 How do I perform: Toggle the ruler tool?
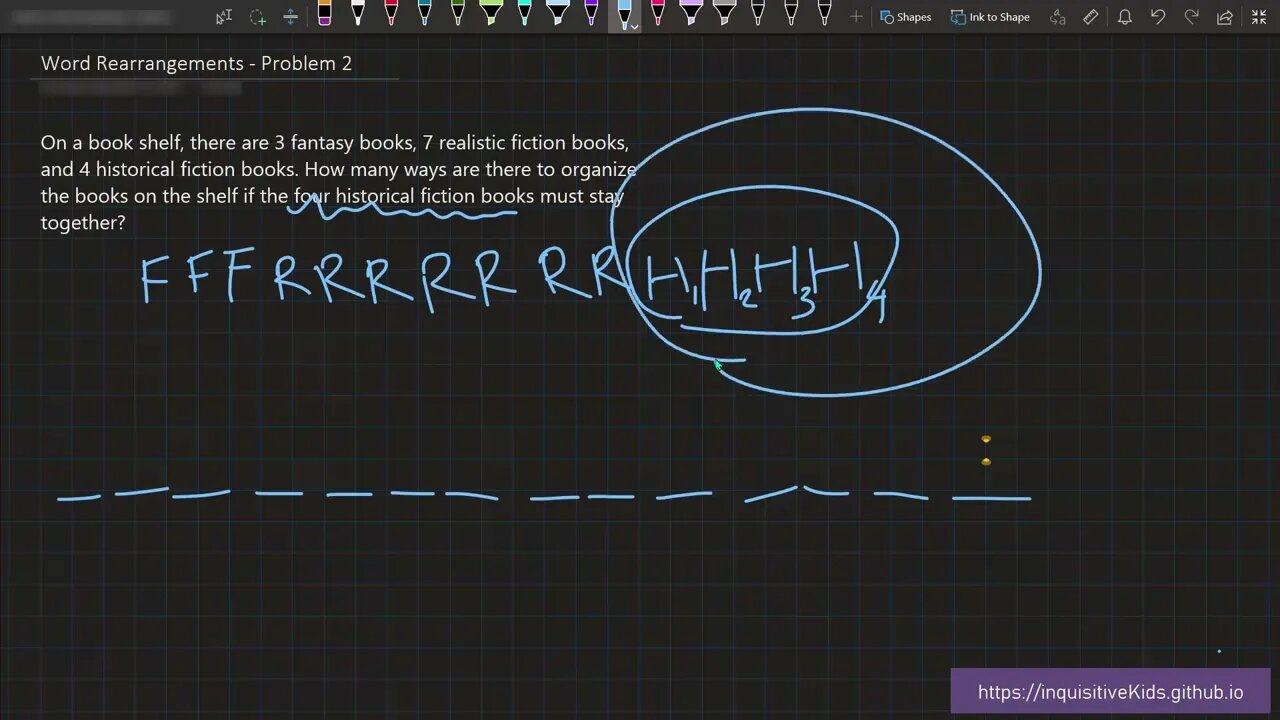[x=1091, y=16]
